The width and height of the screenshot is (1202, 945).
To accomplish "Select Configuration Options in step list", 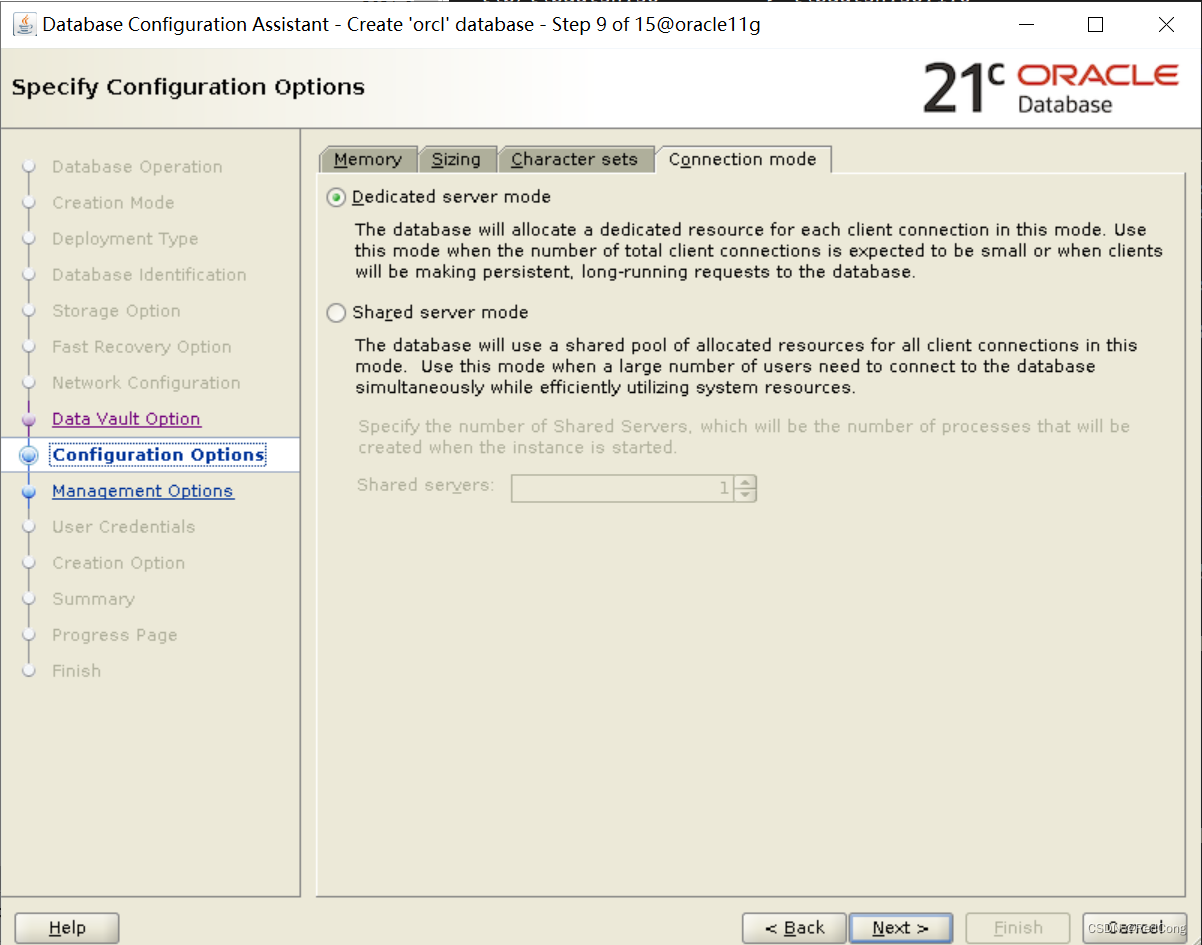I will pyautogui.click(x=159, y=455).
